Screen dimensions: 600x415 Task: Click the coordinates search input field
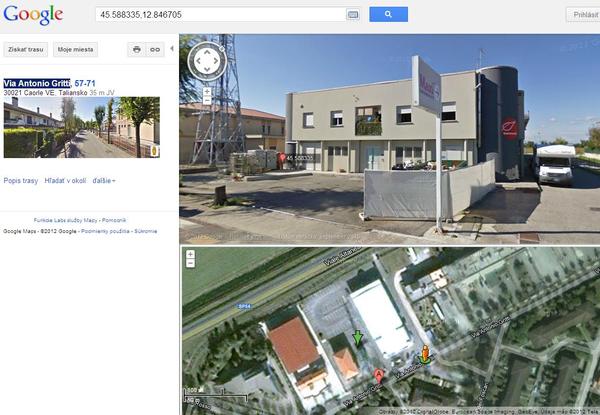(x=221, y=15)
